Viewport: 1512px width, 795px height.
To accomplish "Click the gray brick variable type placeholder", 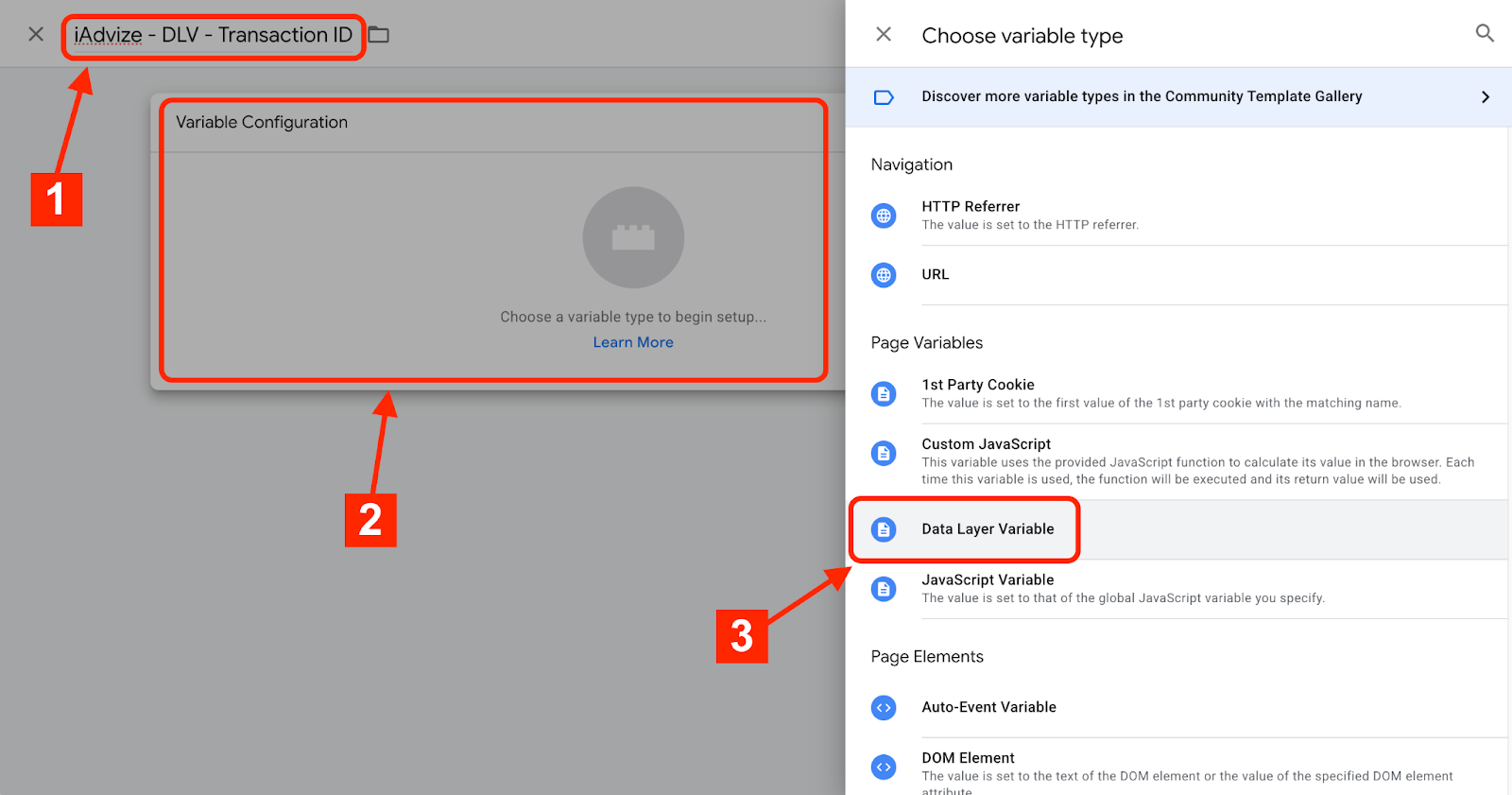I will (633, 237).
